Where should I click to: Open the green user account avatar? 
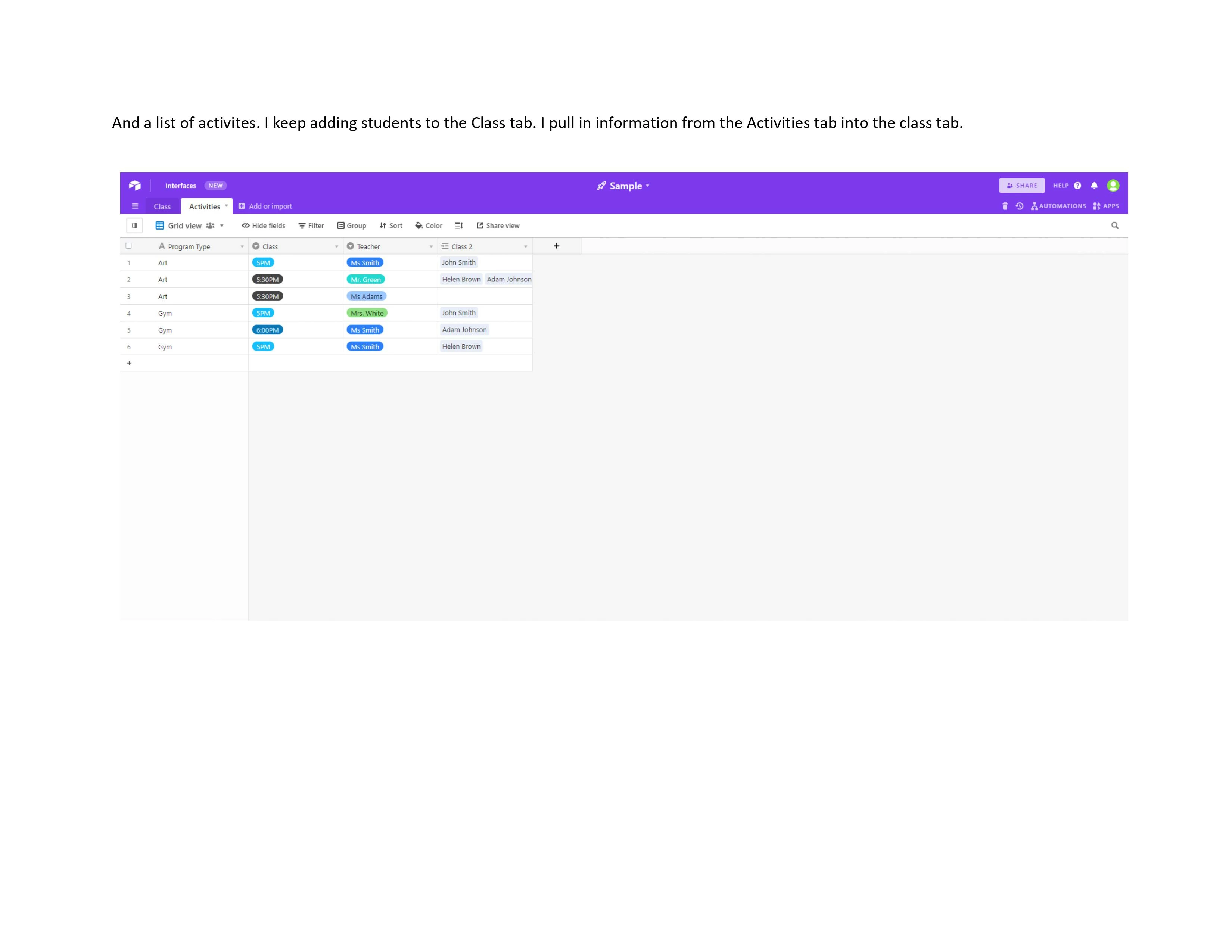(x=1113, y=186)
